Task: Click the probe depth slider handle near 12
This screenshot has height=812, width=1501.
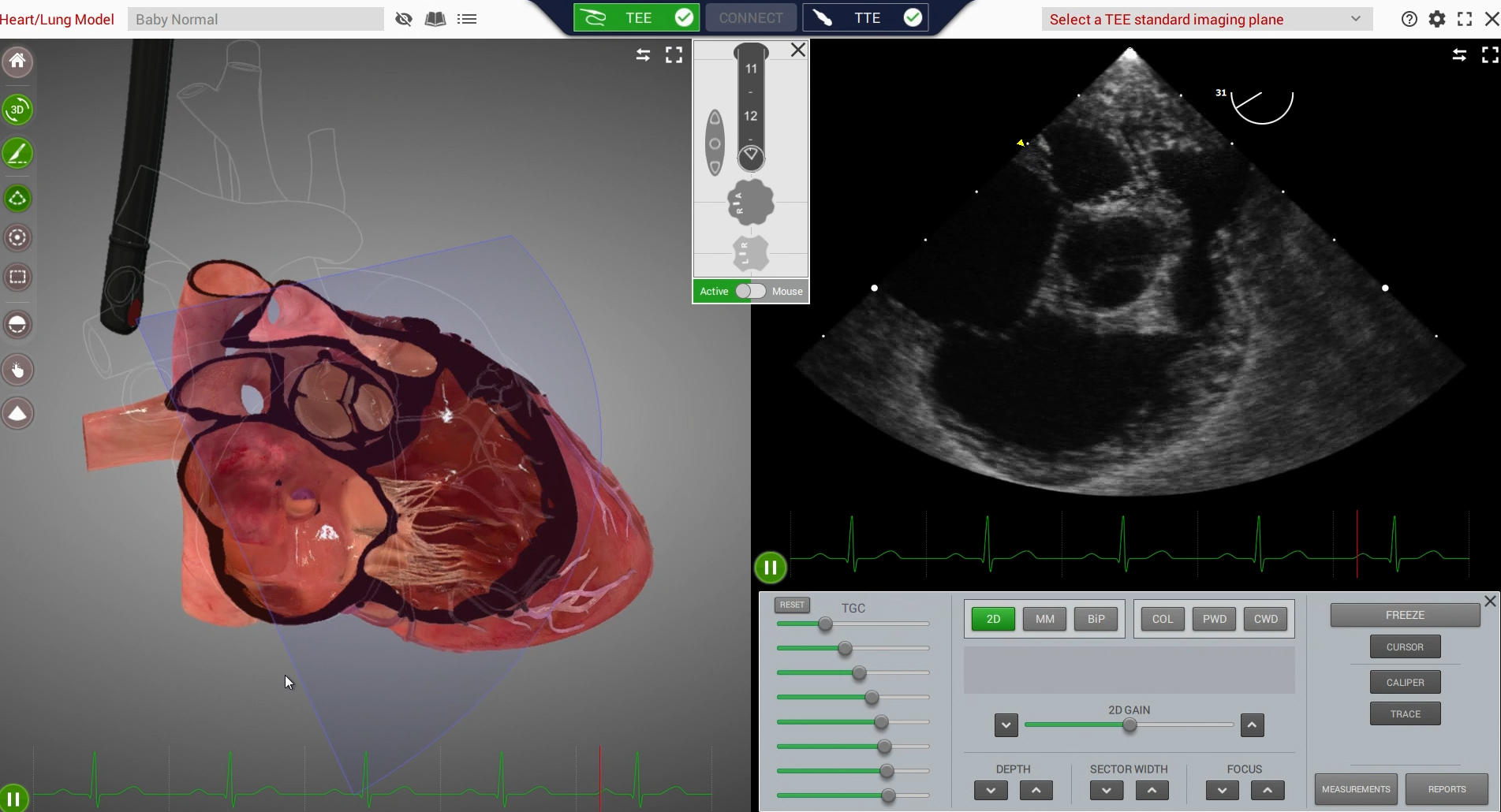Action: point(751,157)
